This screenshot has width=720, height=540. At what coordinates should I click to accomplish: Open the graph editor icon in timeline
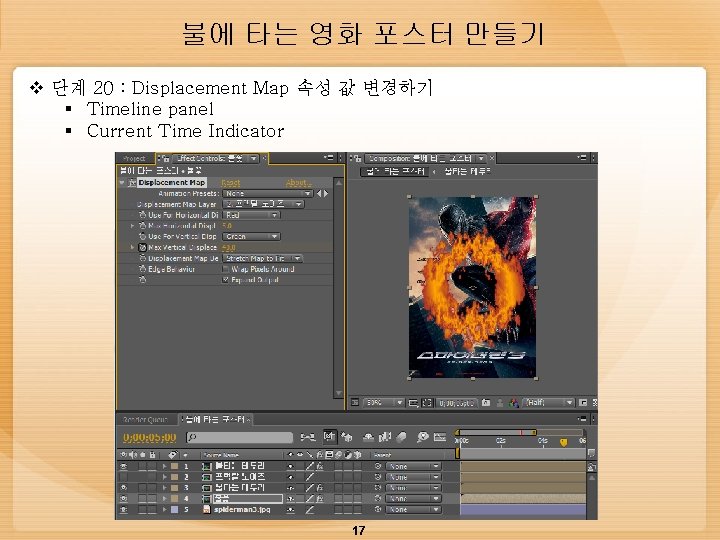pyautogui.click(x=440, y=437)
